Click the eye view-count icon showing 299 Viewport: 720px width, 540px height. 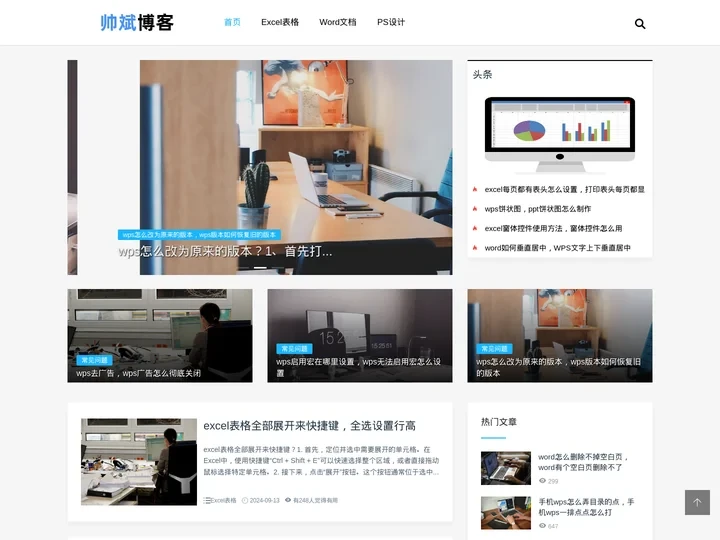542,481
